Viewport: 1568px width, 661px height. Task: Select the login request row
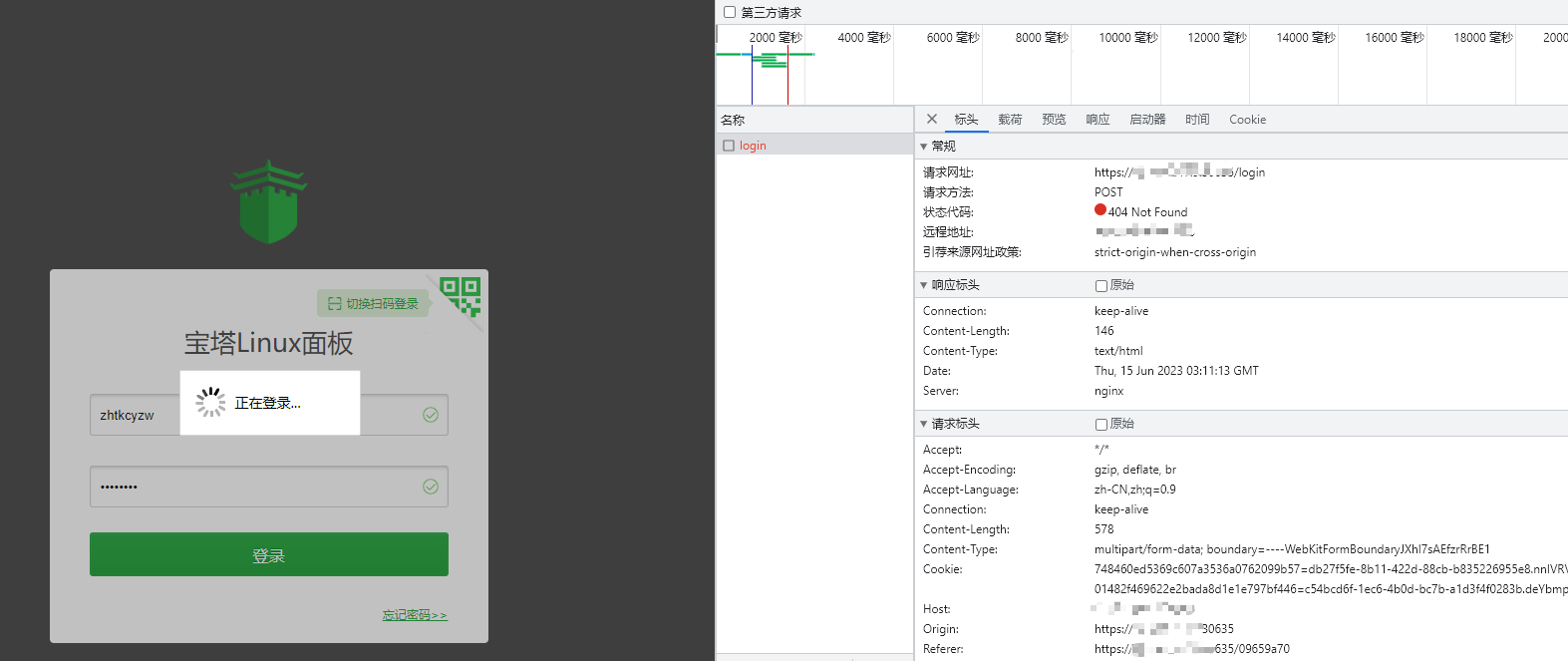tap(814, 146)
